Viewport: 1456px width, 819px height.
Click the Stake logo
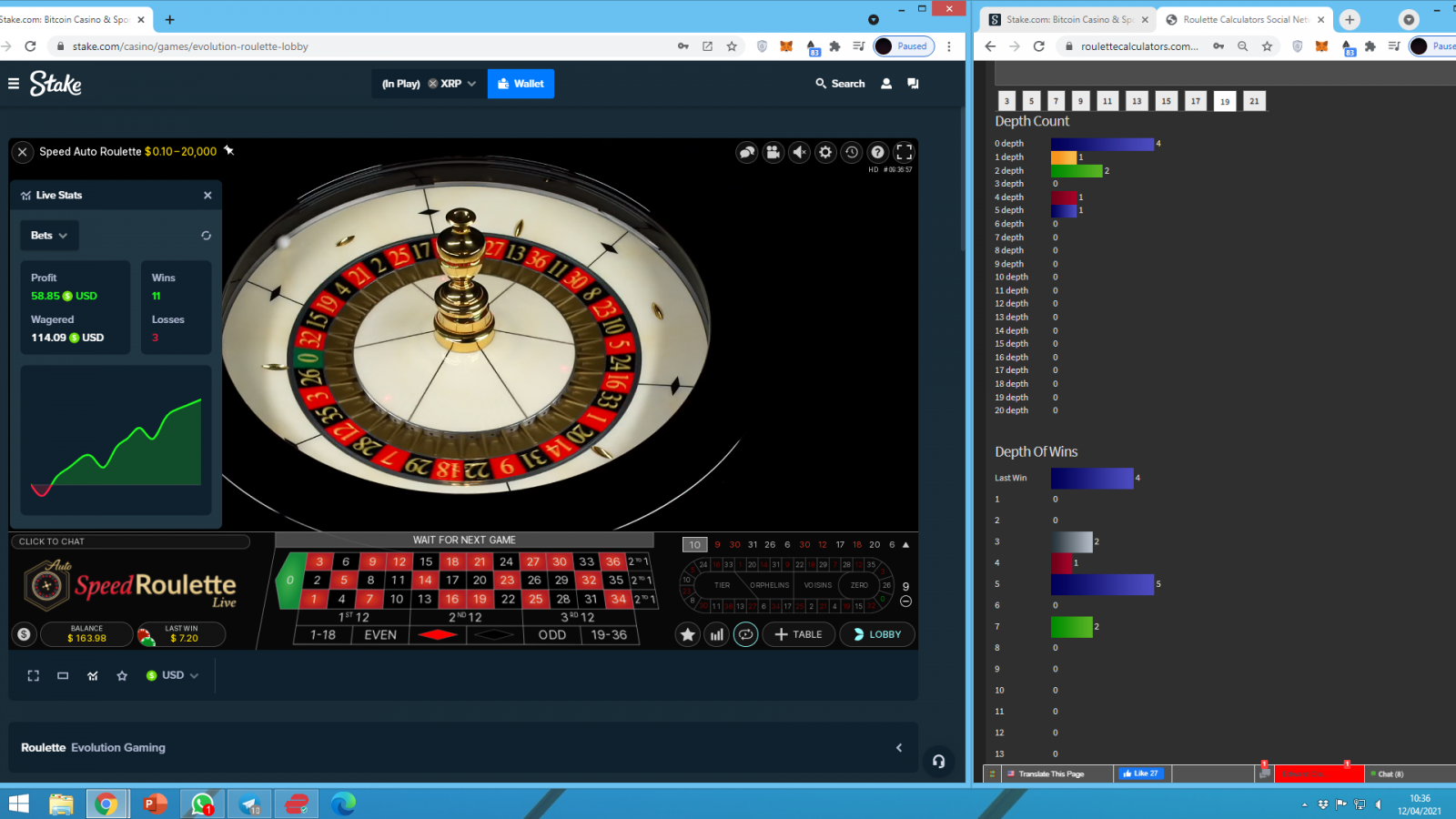point(56,84)
